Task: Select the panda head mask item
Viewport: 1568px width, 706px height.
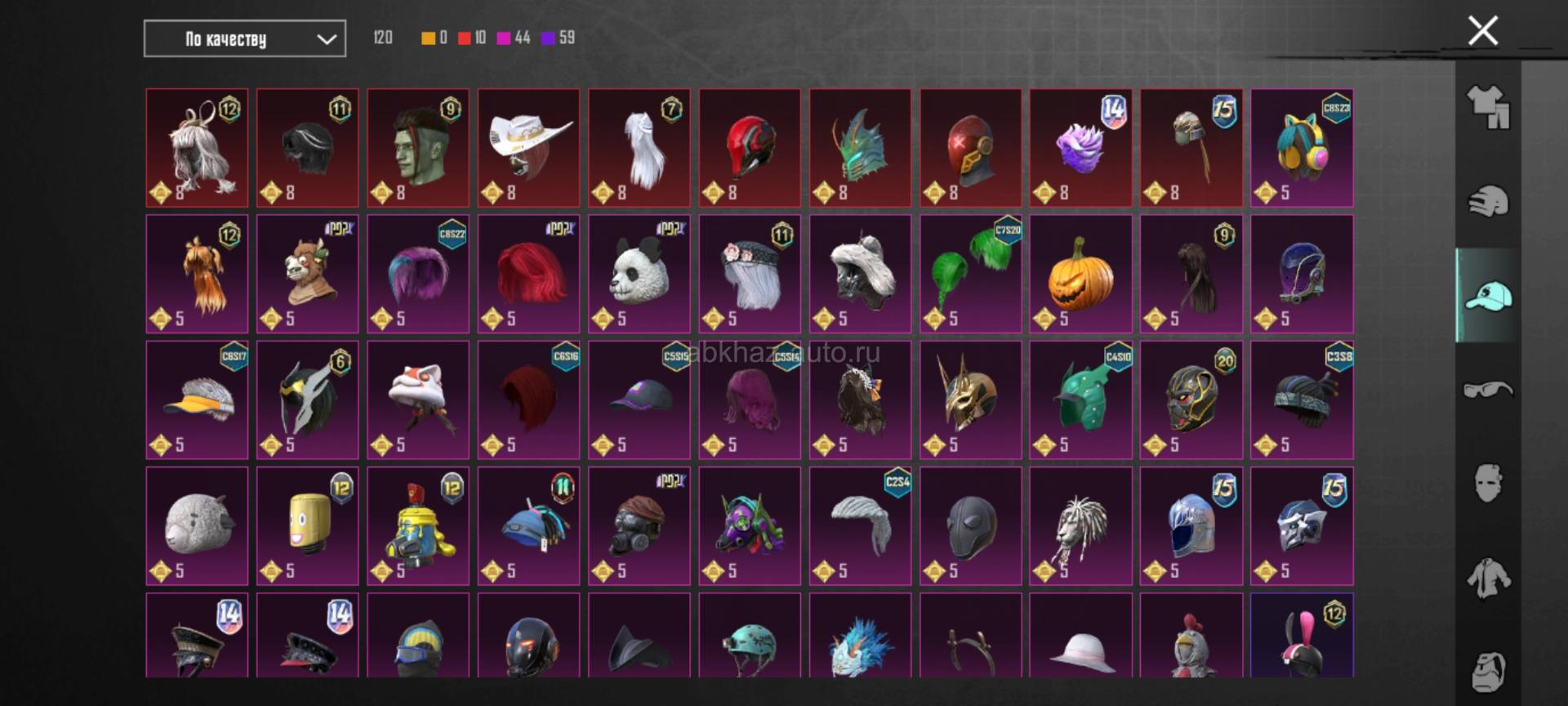Action: pyautogui.click(x=639, y=274)
